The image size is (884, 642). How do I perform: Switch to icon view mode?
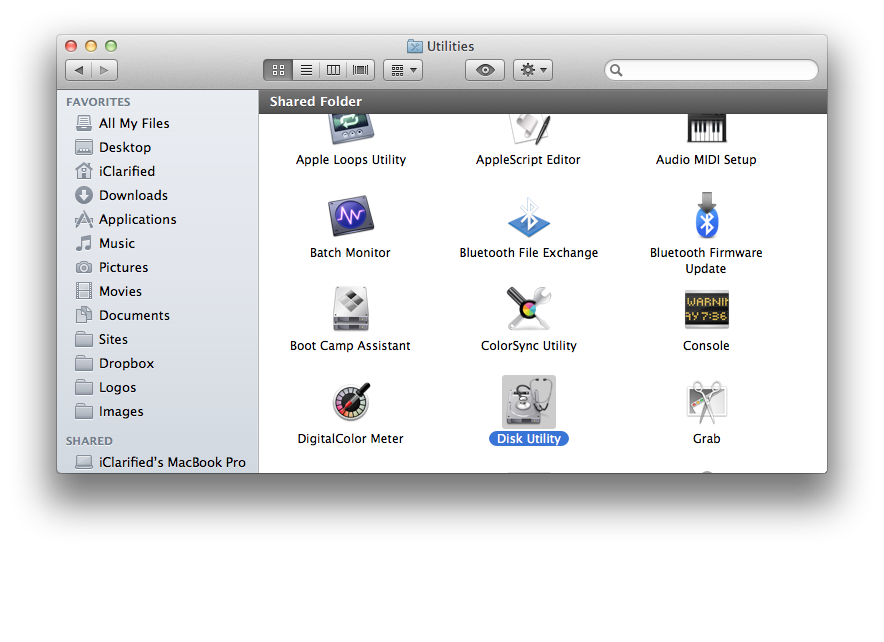pos(278,70)
